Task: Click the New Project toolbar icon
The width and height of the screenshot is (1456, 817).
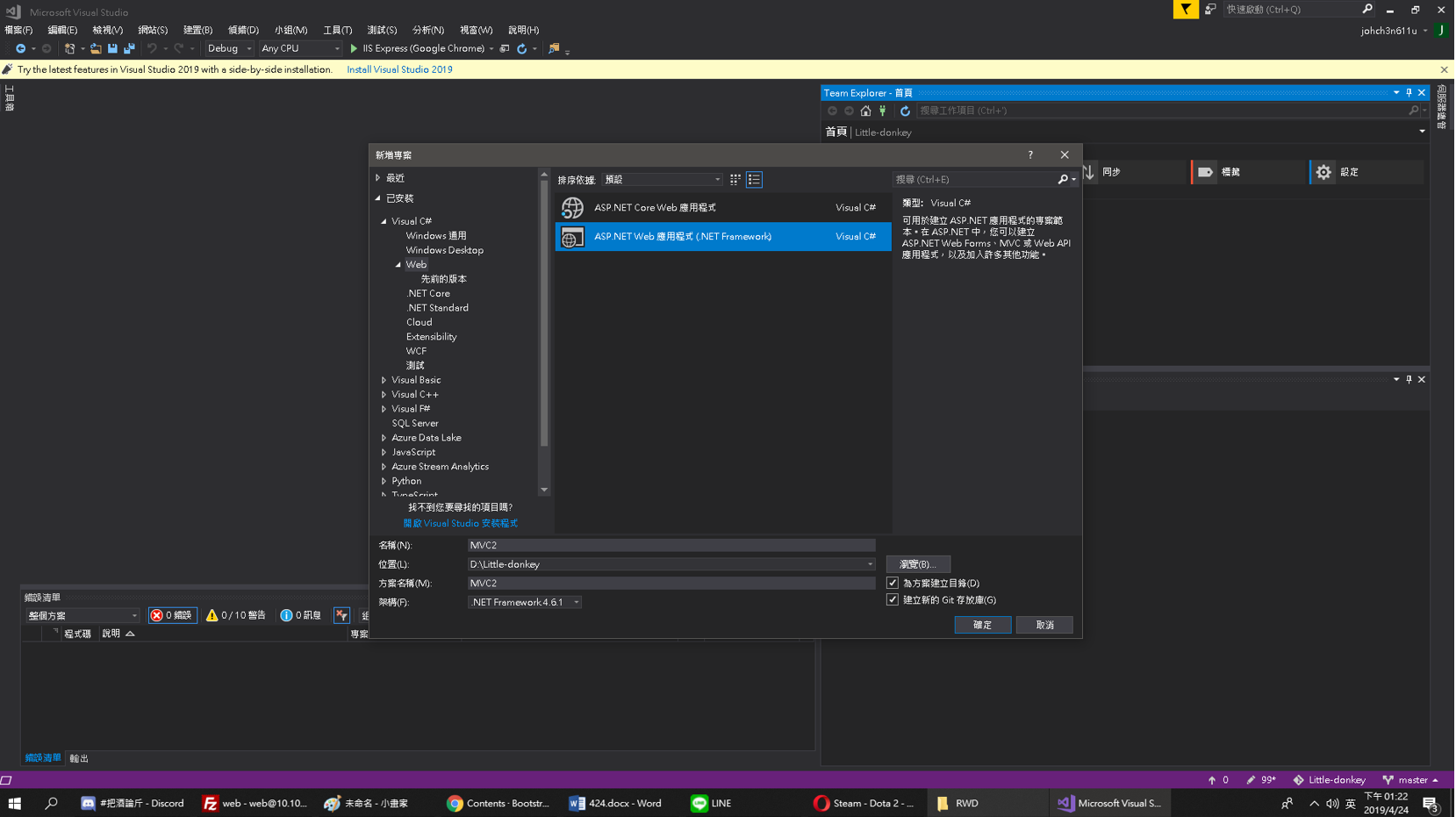Action: coord(69,48)
